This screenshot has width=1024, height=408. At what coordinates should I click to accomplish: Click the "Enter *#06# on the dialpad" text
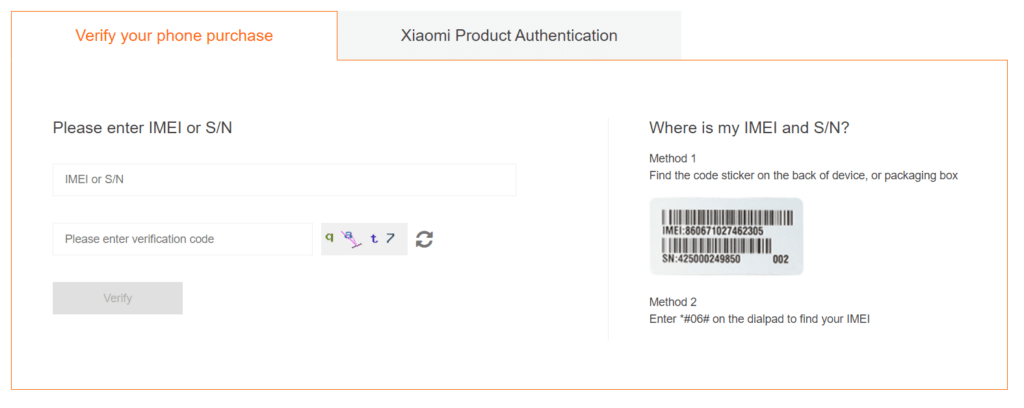759,319
